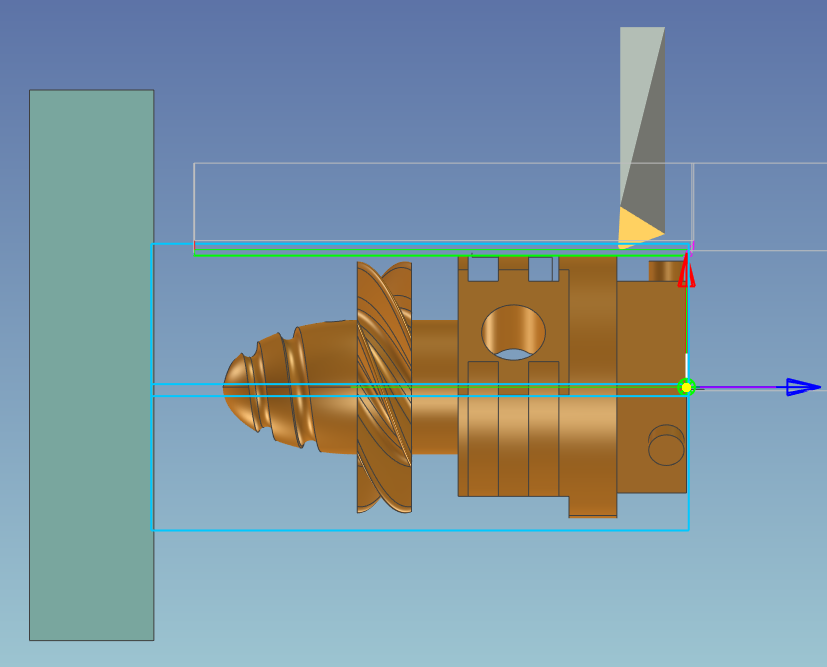Click the bottom edge of cyan stock boundary
Screen dimensions: 827x667
coord(420,530)
